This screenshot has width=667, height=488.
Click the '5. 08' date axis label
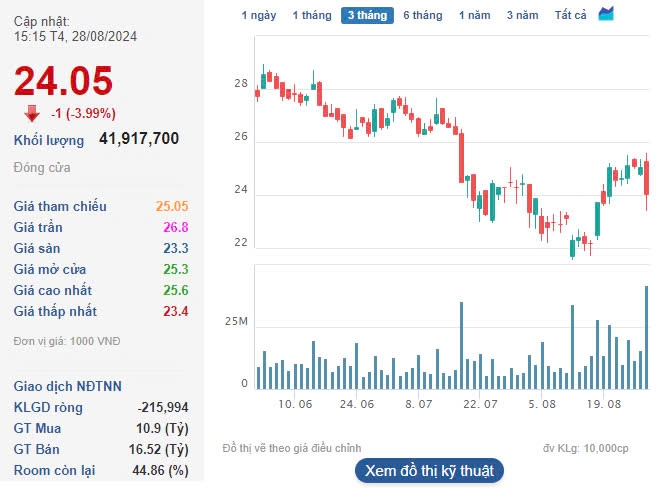542,404
